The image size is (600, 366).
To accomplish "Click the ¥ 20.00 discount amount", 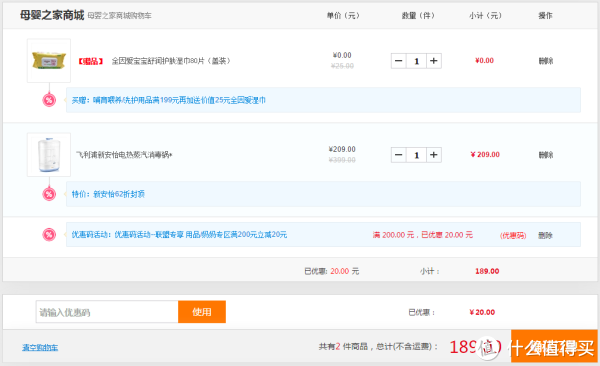I will click(482, 312).
